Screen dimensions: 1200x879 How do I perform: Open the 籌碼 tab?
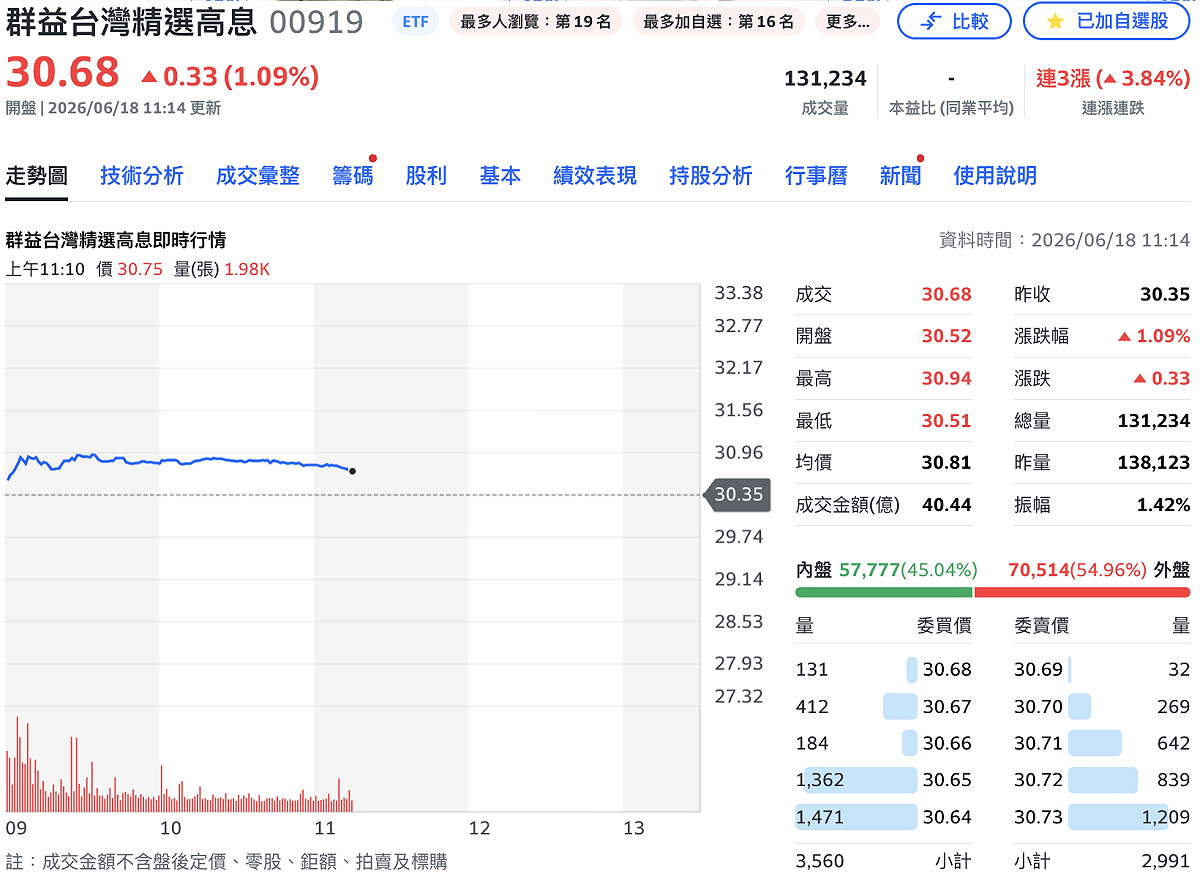coord(353,176)
